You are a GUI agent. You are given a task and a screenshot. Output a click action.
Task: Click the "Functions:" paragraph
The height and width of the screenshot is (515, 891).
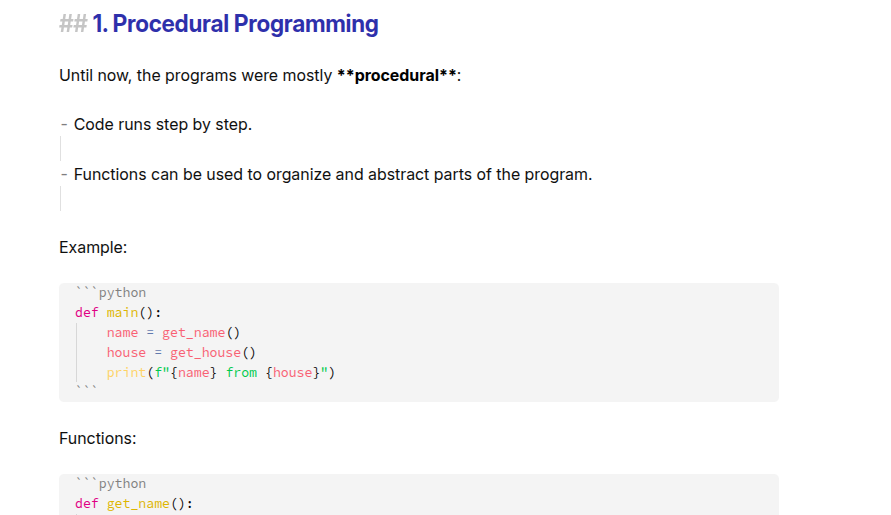[x=98, y=438]
